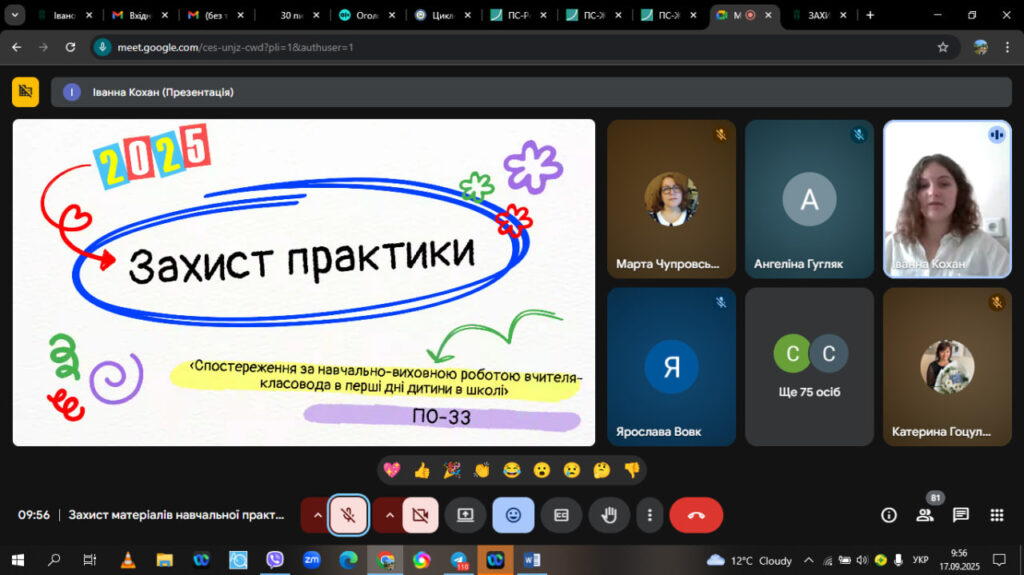Expand audio settings arrow beside microphone
This screenshot has height=575, width=1024.
click(x=317, y=515)
